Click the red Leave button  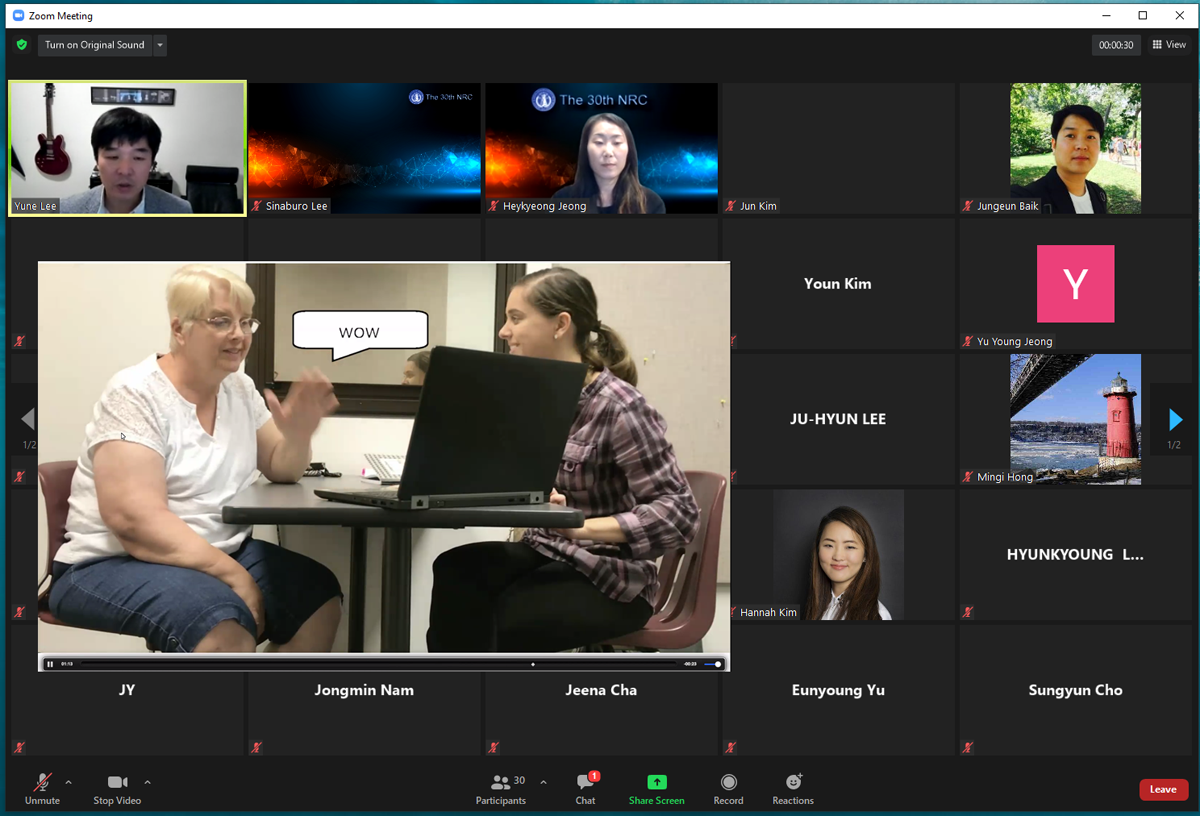point(1163,789)
